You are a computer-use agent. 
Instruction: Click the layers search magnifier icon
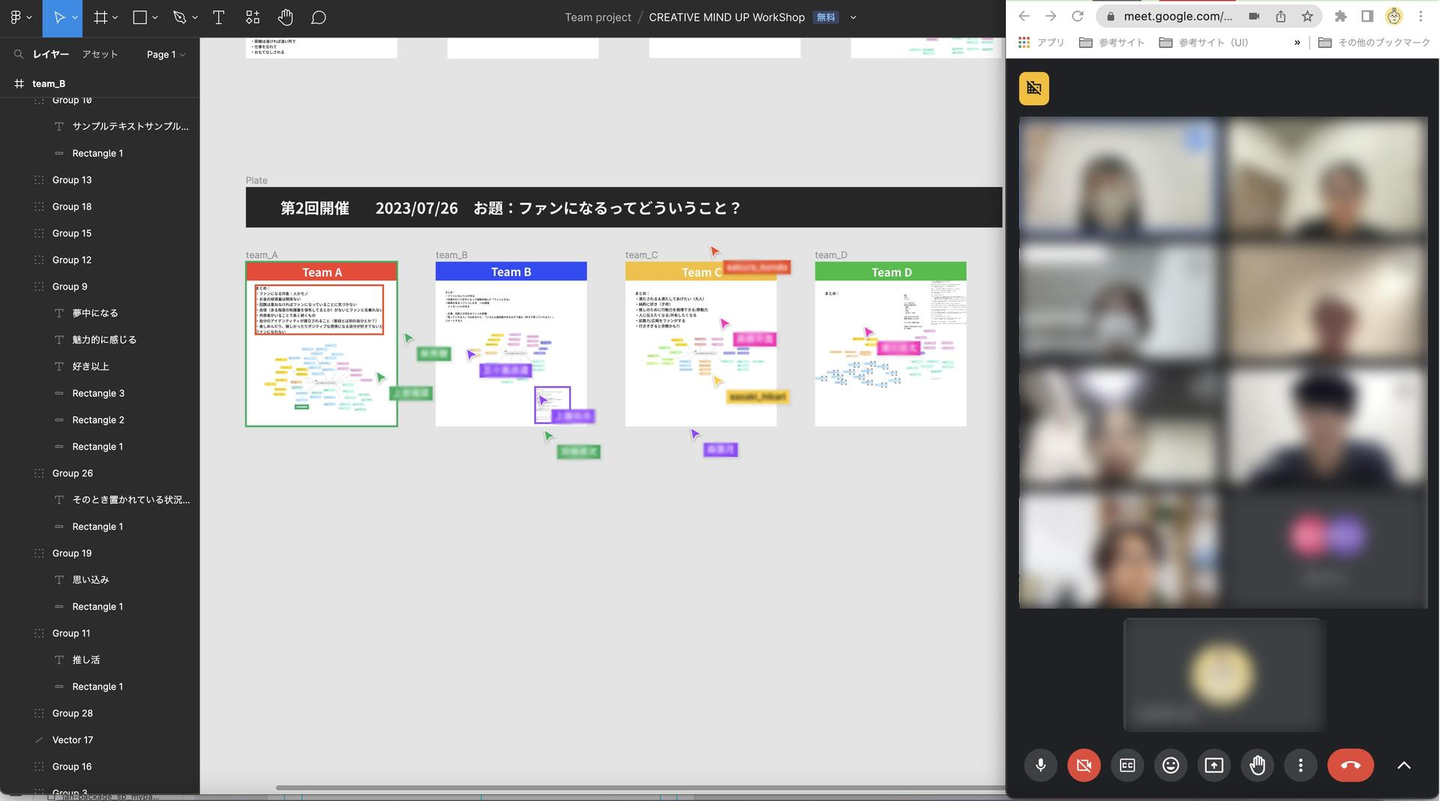click(19, 54)
